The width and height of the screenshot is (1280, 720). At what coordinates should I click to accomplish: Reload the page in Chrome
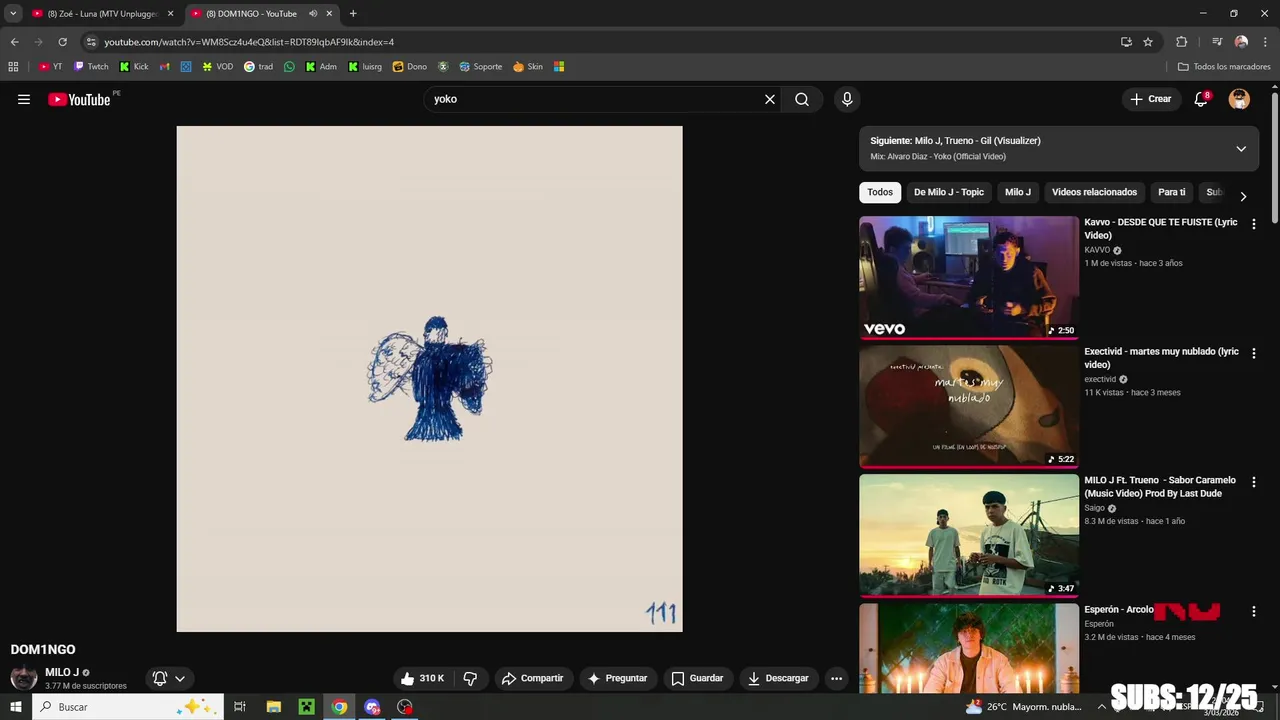(62, 42)
